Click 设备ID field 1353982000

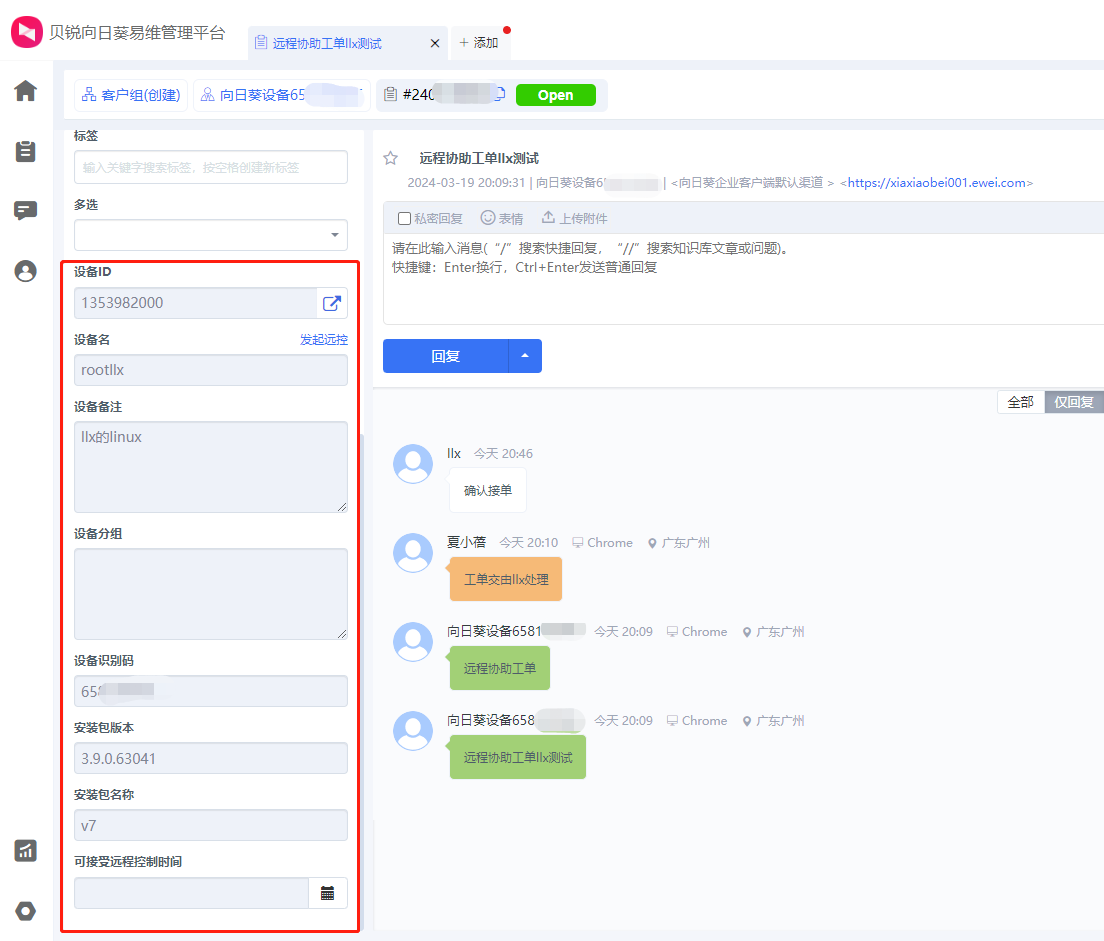195,303
